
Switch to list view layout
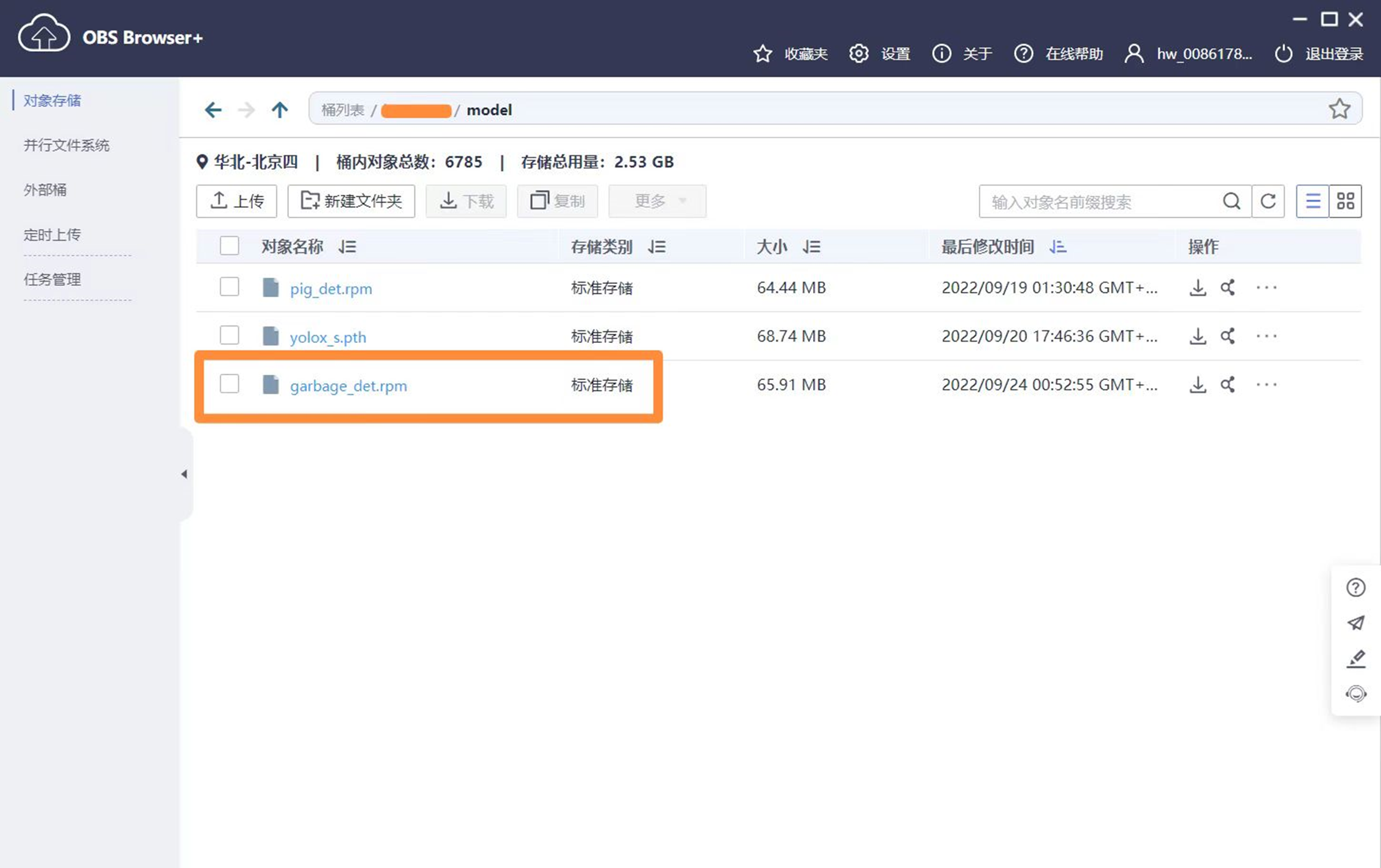pyautogui.click(x=1312, y=201)
